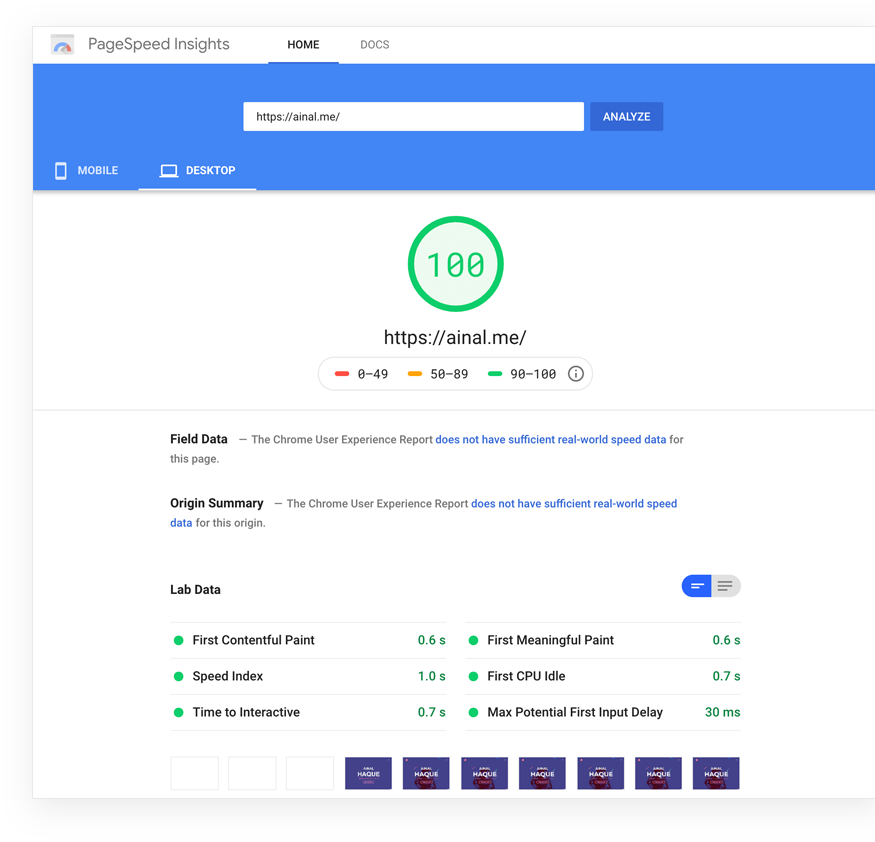Click the score legend info icon

click(x=576, y=374)
